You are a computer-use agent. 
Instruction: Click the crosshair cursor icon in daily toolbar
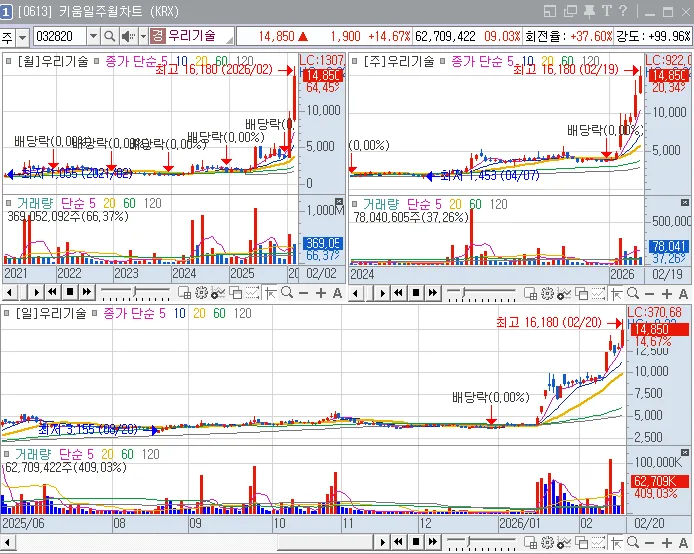617,542
